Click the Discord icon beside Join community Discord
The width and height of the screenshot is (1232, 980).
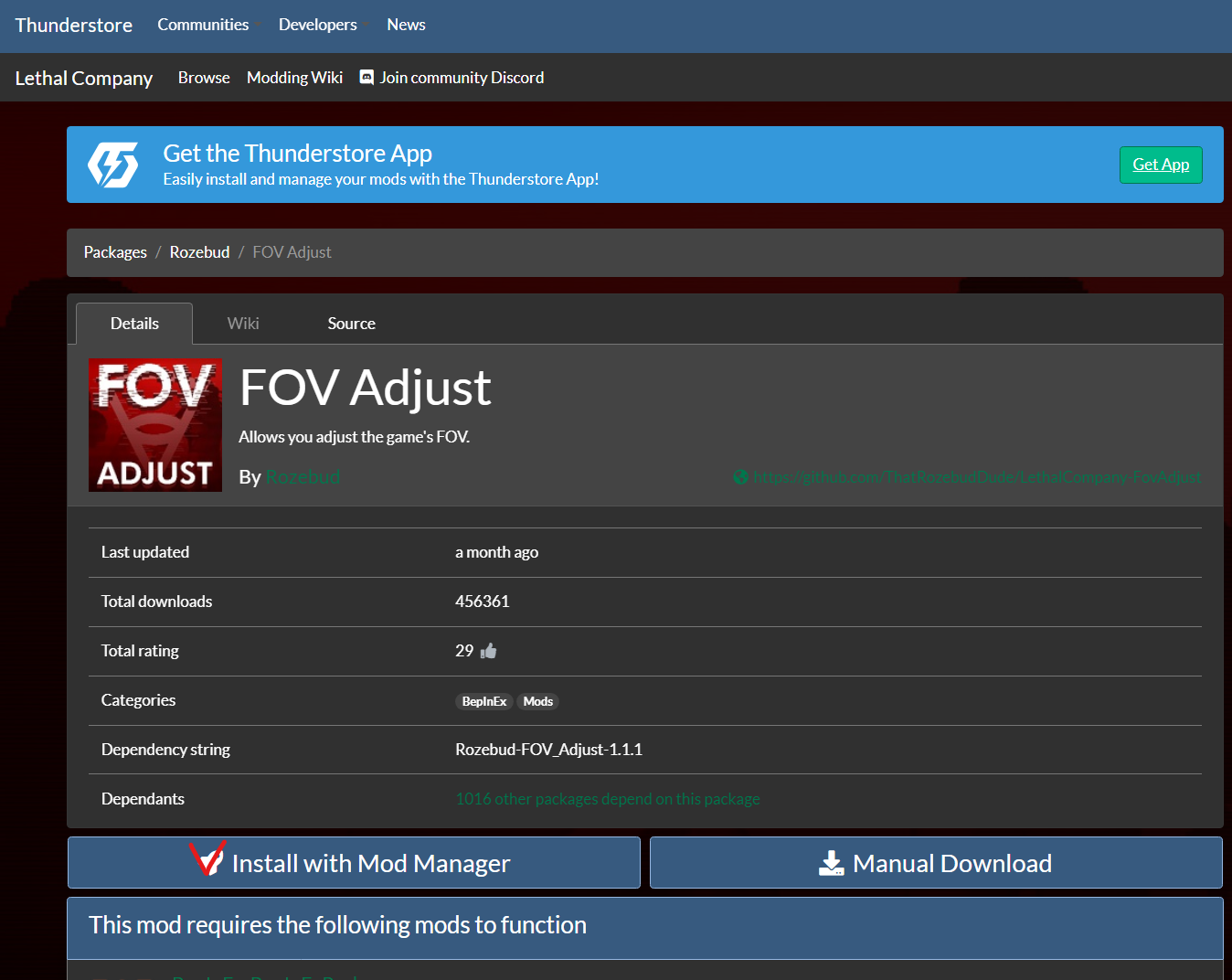[x=366, y=78]
